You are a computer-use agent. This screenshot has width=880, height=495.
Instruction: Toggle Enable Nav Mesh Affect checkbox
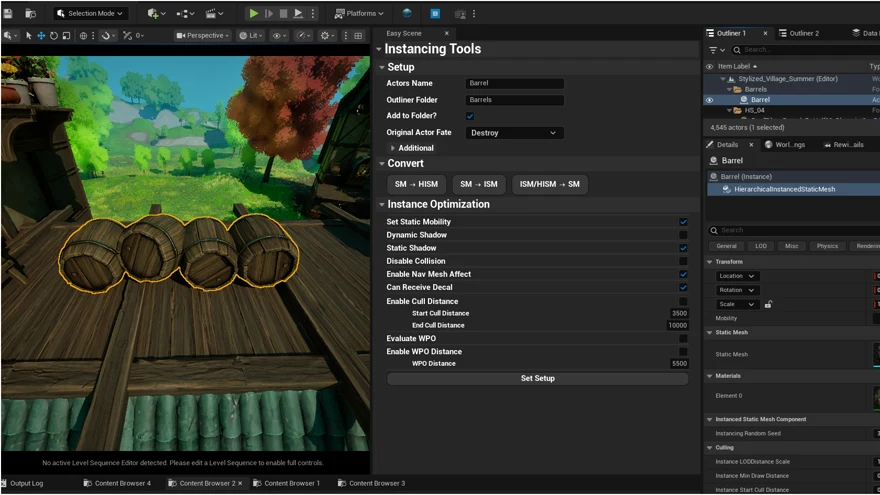(683, 274)
